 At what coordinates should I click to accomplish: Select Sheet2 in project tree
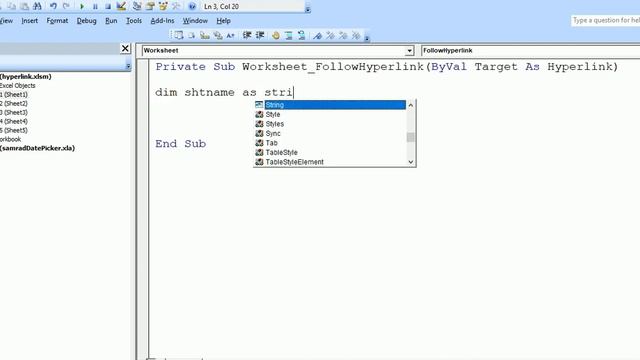(x=14, y=103)
